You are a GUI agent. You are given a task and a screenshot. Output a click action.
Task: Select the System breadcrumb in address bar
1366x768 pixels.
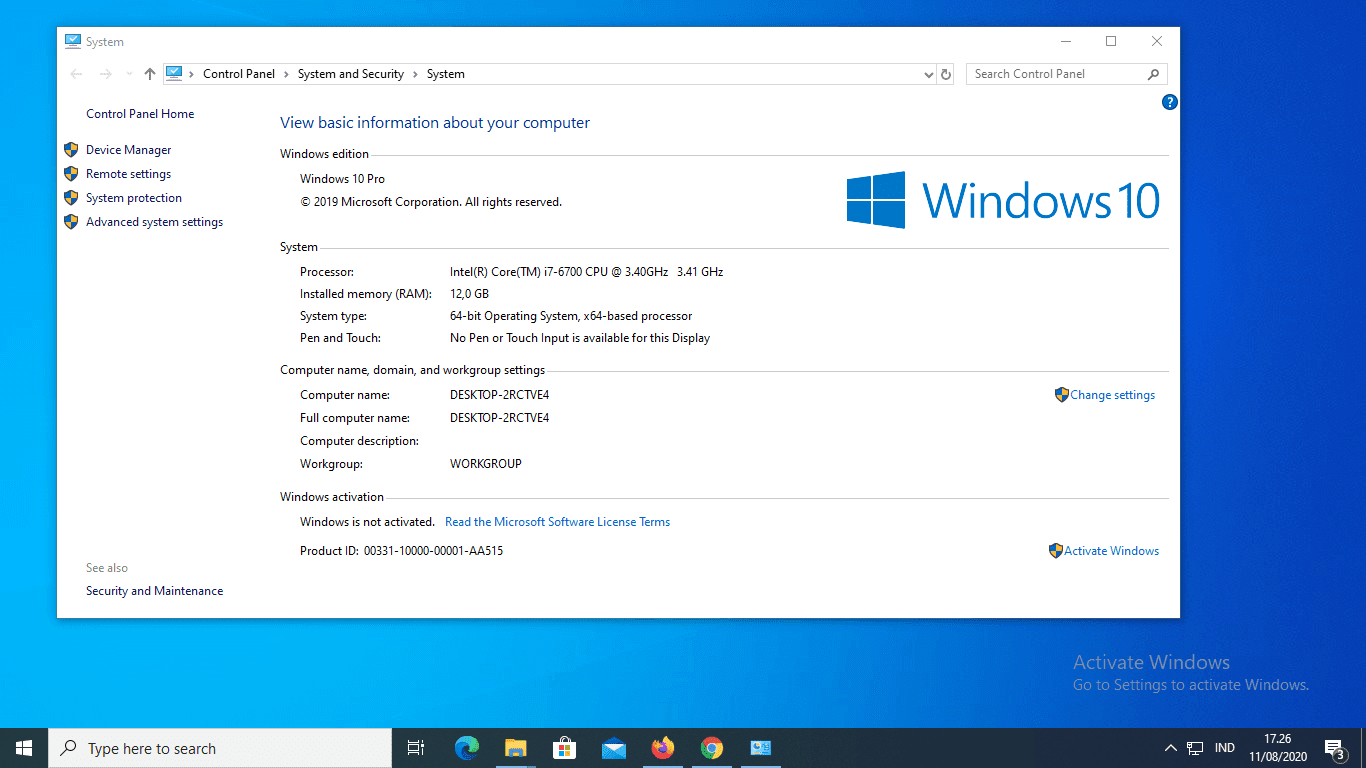pos(446,74)
